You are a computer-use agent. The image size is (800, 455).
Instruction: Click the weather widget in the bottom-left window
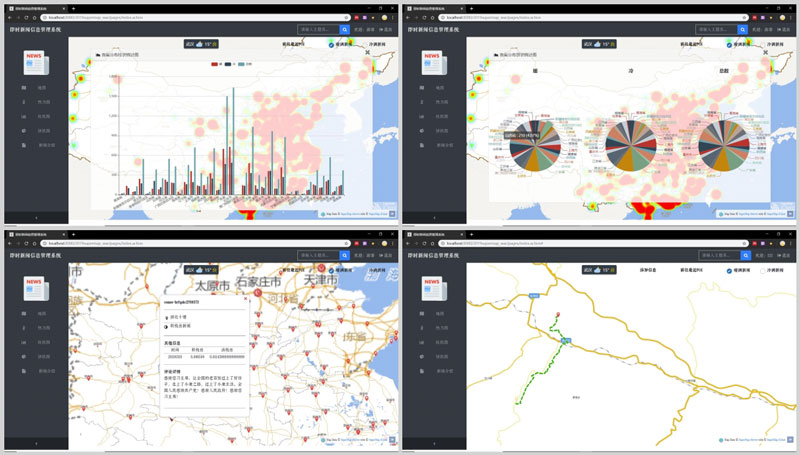pos(200,270)
